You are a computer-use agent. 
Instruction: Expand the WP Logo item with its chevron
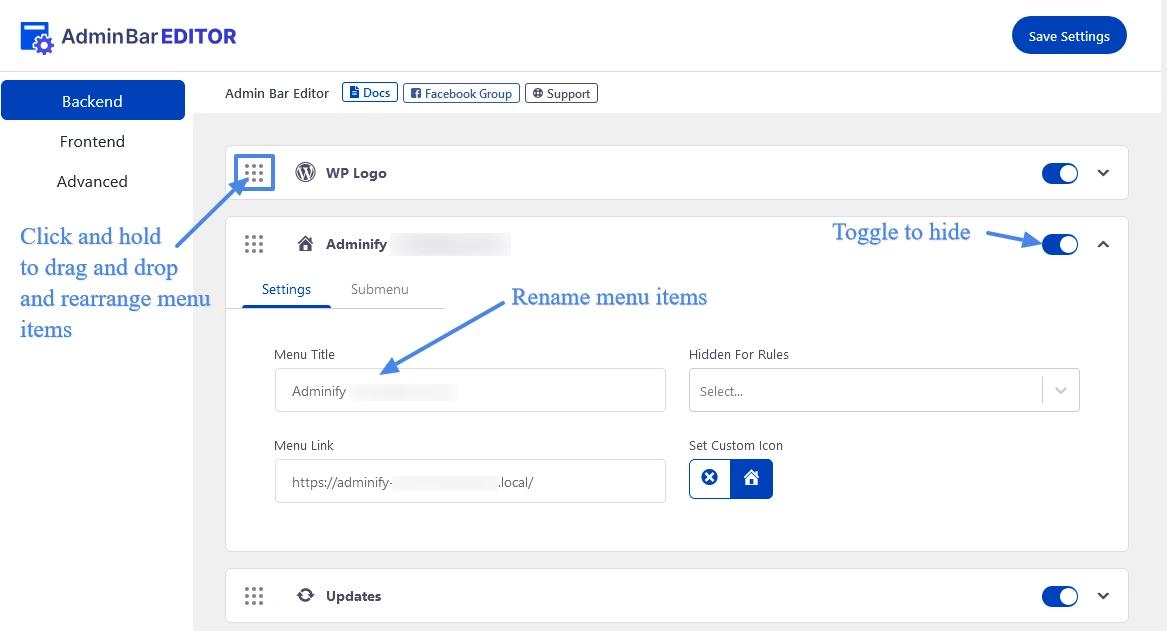click(1103, 172)
